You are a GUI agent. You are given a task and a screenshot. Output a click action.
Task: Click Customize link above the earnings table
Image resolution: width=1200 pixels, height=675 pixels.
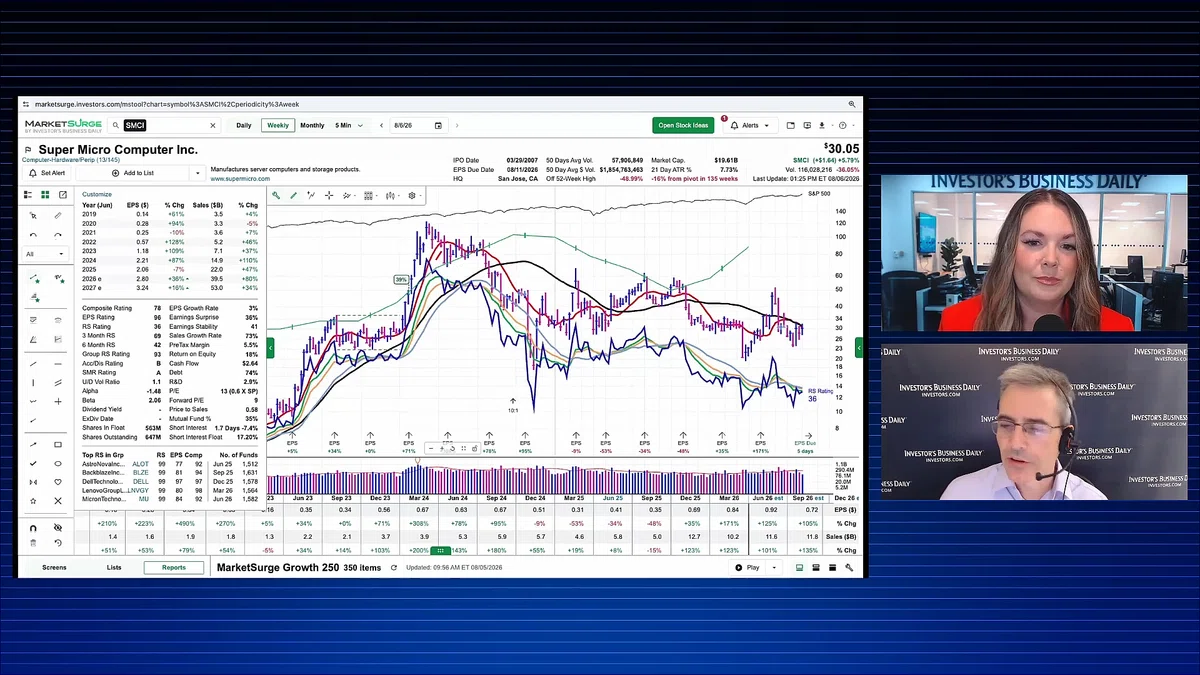[97, 194]
